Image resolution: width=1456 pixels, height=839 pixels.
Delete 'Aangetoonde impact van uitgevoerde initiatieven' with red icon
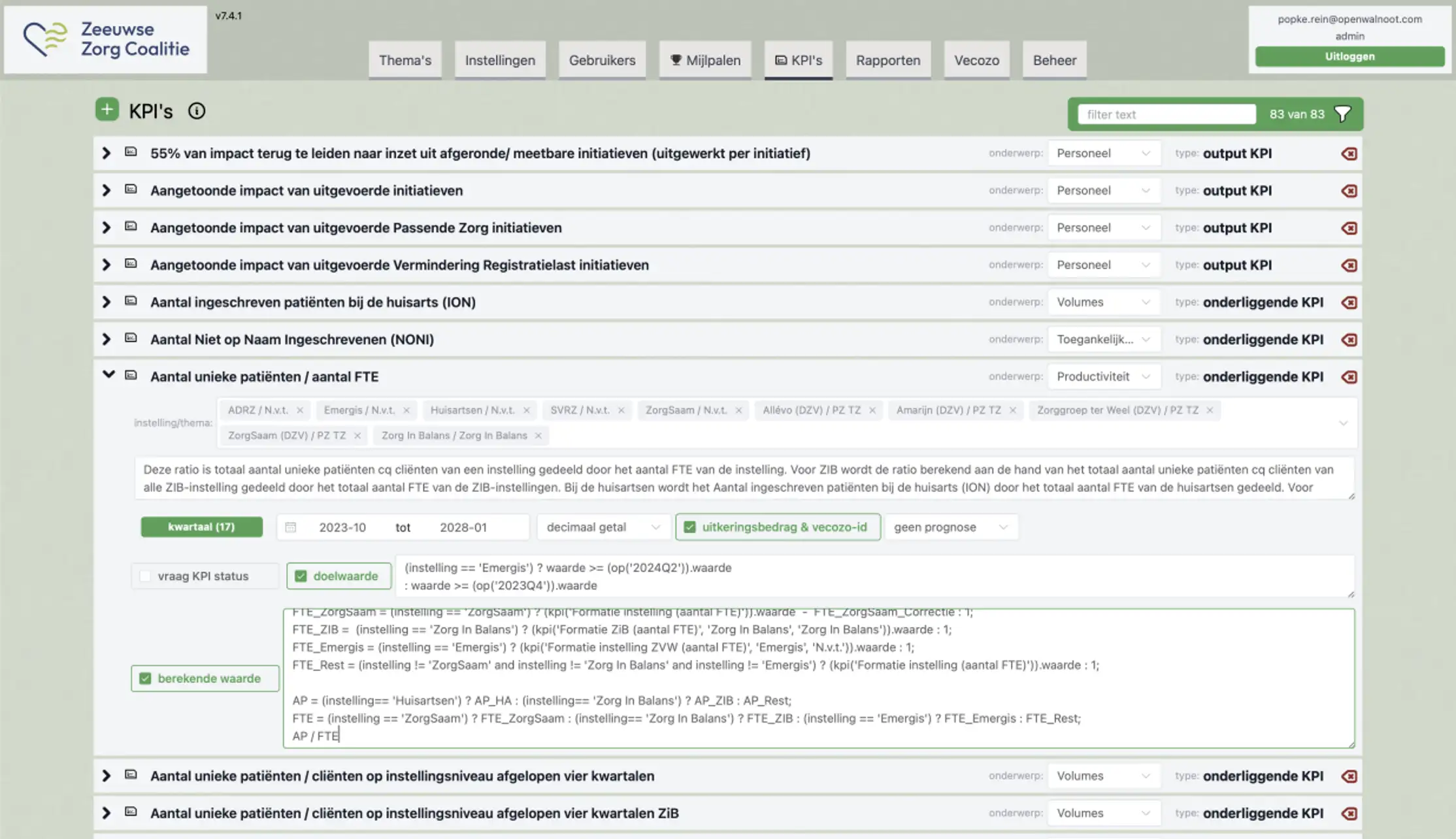click(1349, 191)
